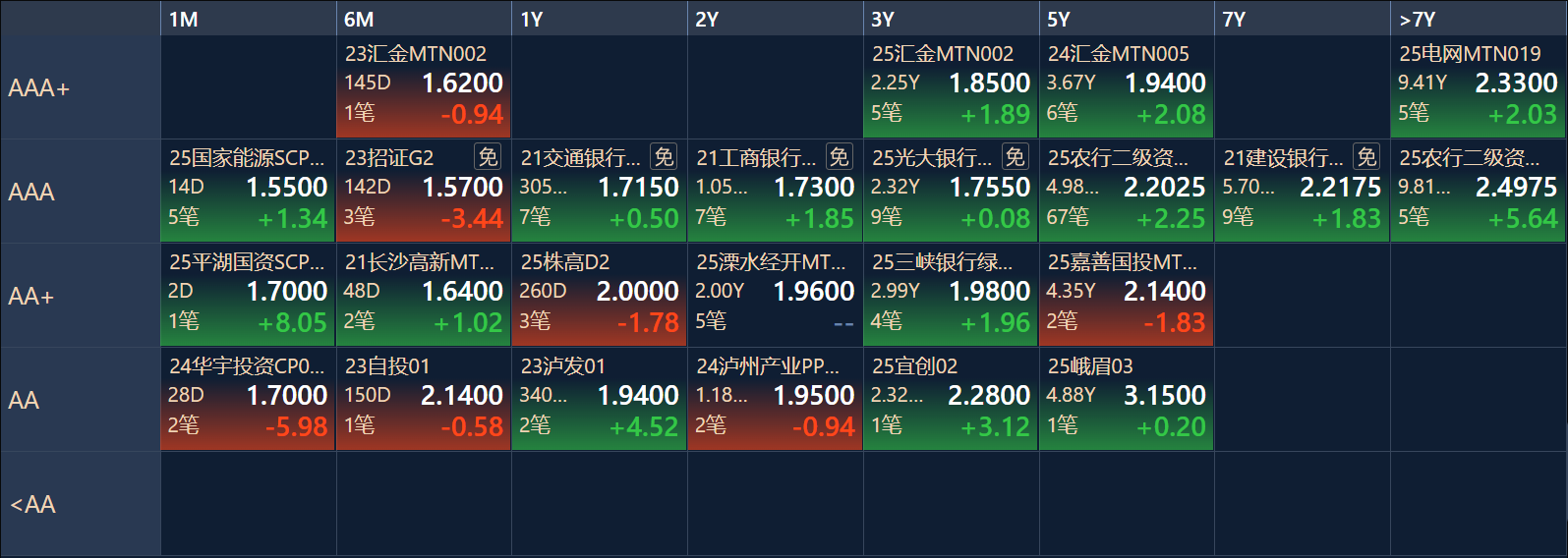Select the 23自投01 bond cell

(424, 399)
